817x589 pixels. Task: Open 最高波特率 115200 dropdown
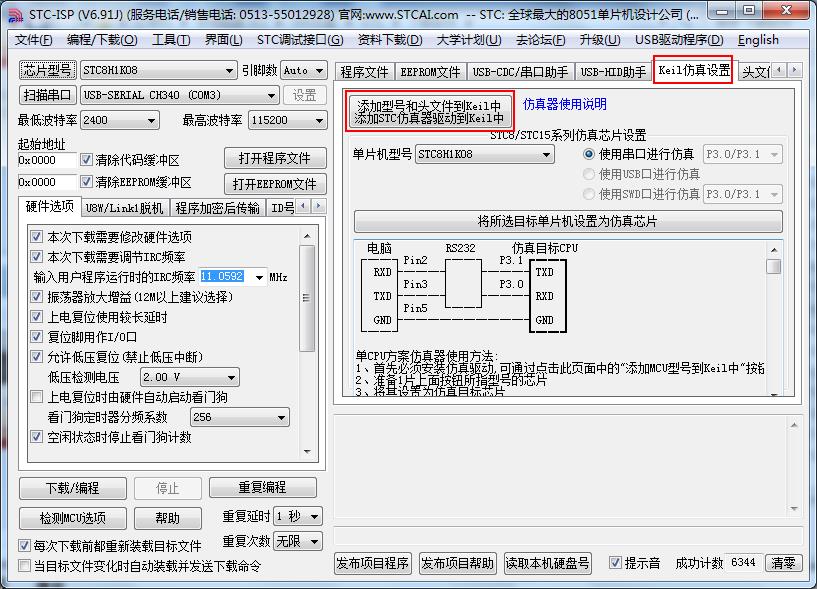pos(288,120)
